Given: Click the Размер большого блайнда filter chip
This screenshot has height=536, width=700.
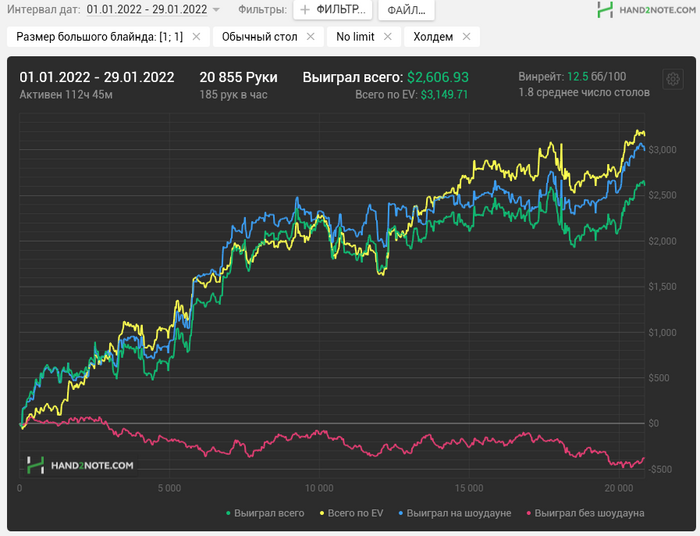Looking at the screenshot, I should [x=108, y=37].
